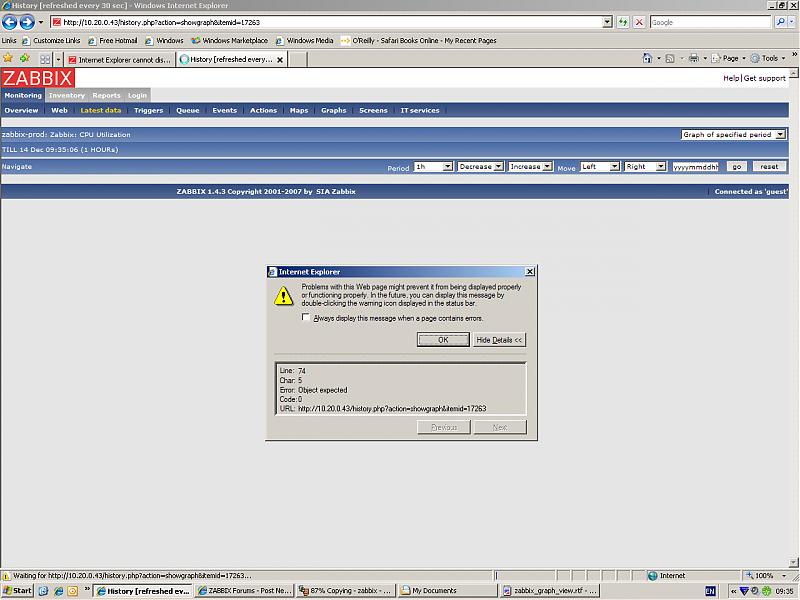Click Hide Details button

(499, 340)
